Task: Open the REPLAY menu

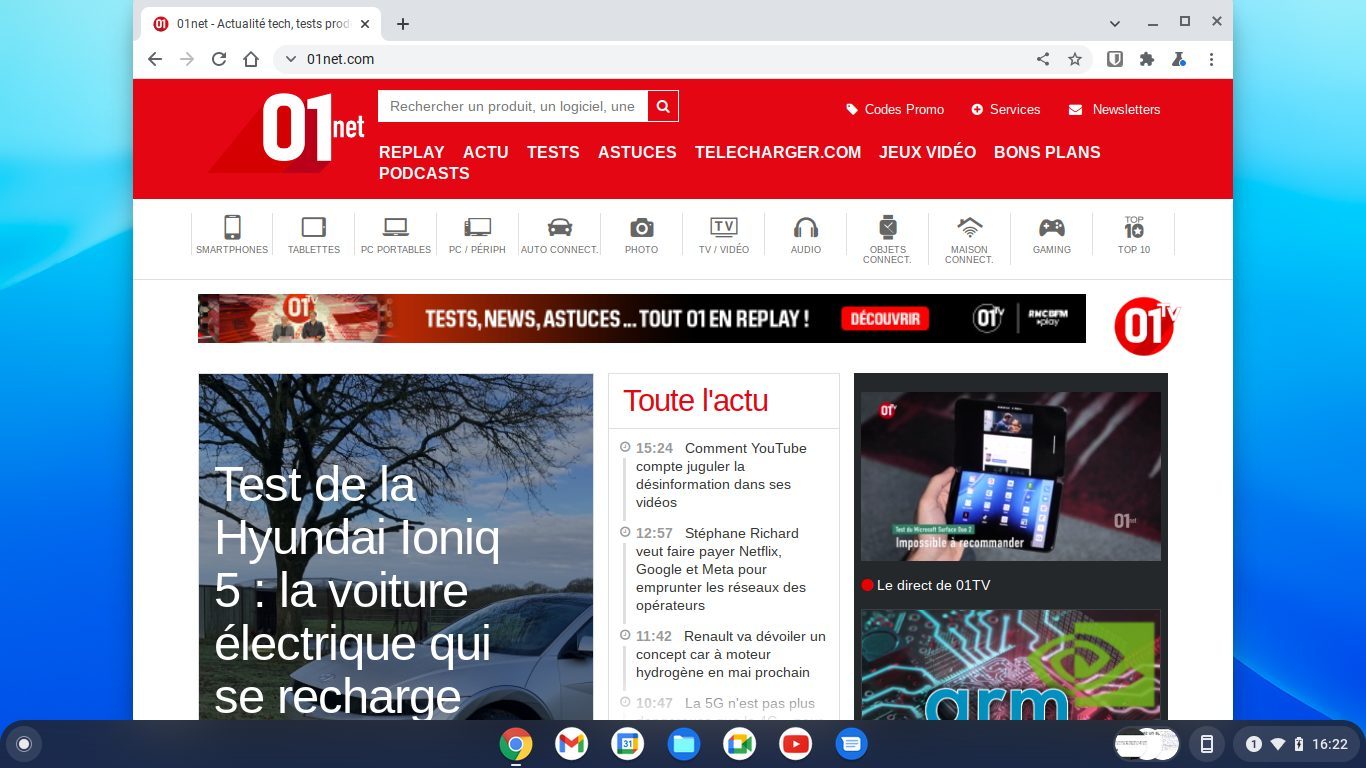Action: pos(411,152)
